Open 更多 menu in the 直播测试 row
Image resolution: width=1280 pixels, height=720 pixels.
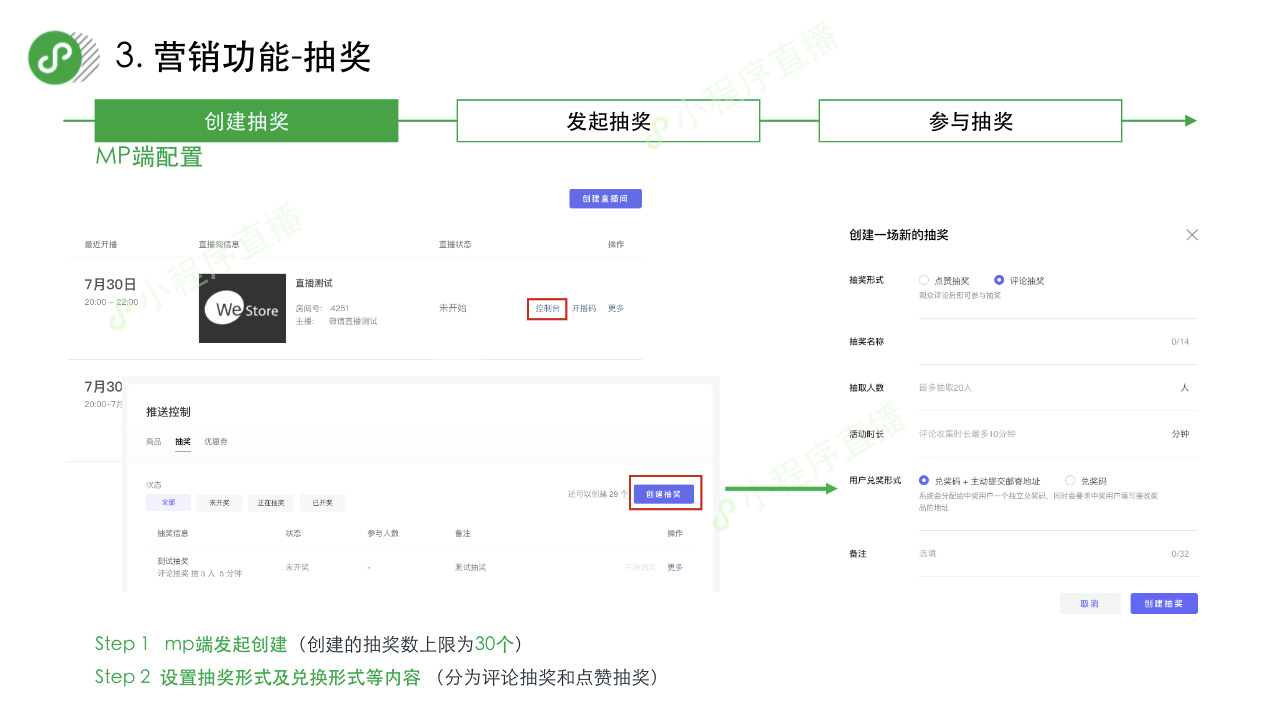point(616,309)
